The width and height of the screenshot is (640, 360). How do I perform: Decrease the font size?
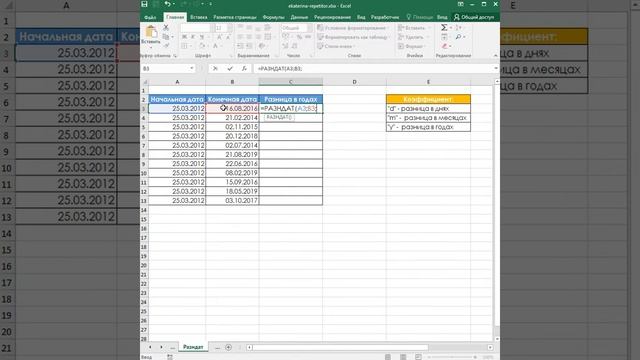(228, 37)
